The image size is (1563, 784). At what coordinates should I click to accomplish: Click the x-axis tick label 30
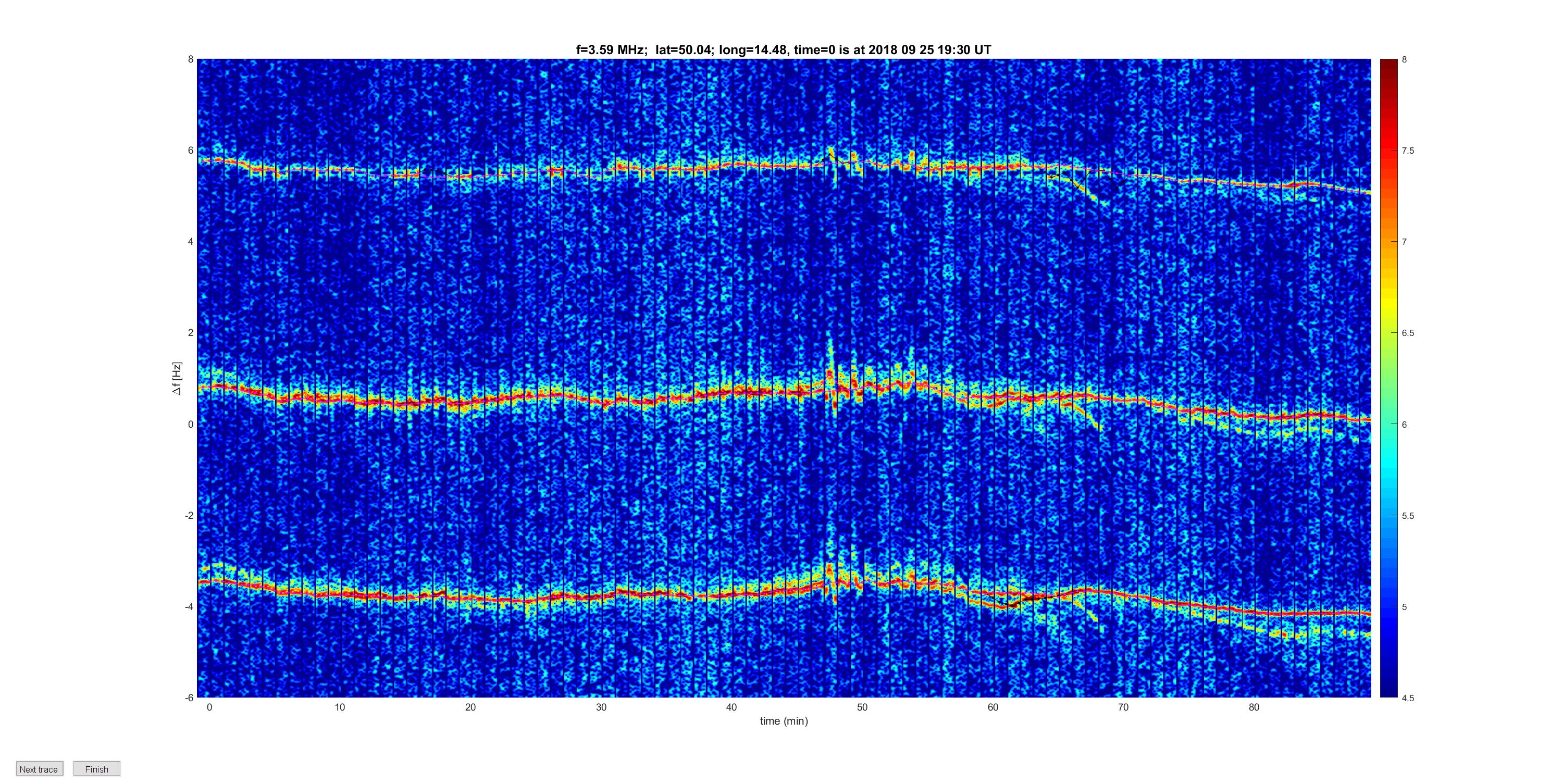601,707
